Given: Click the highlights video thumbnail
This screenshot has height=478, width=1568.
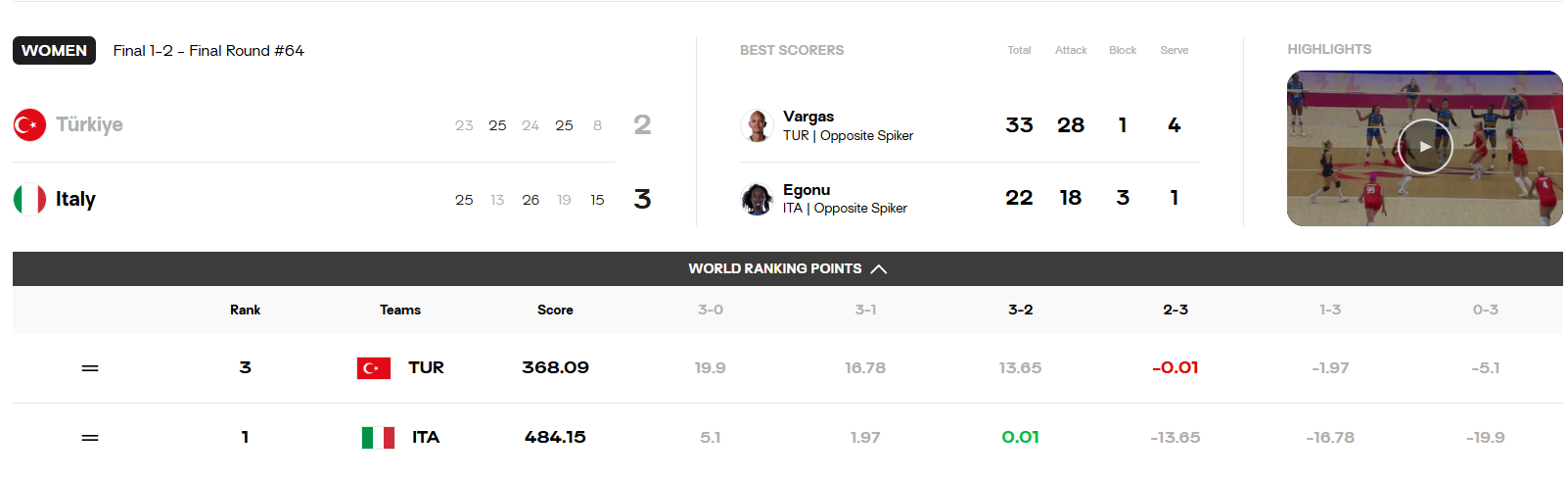Looking at the screenshot, I should 1425,148.
